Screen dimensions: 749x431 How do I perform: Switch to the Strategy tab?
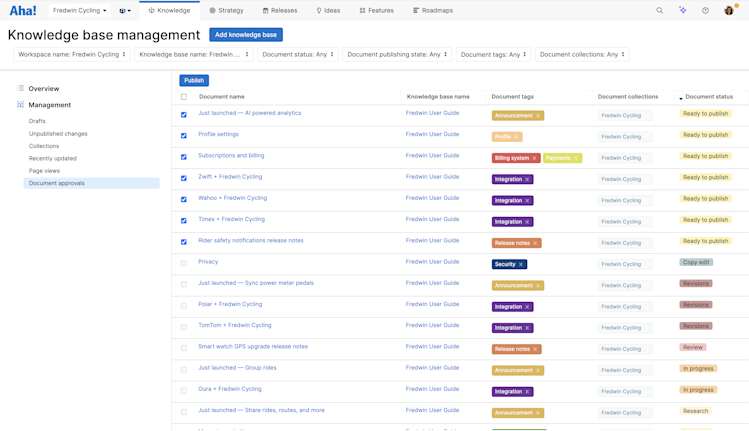point(226,11)
